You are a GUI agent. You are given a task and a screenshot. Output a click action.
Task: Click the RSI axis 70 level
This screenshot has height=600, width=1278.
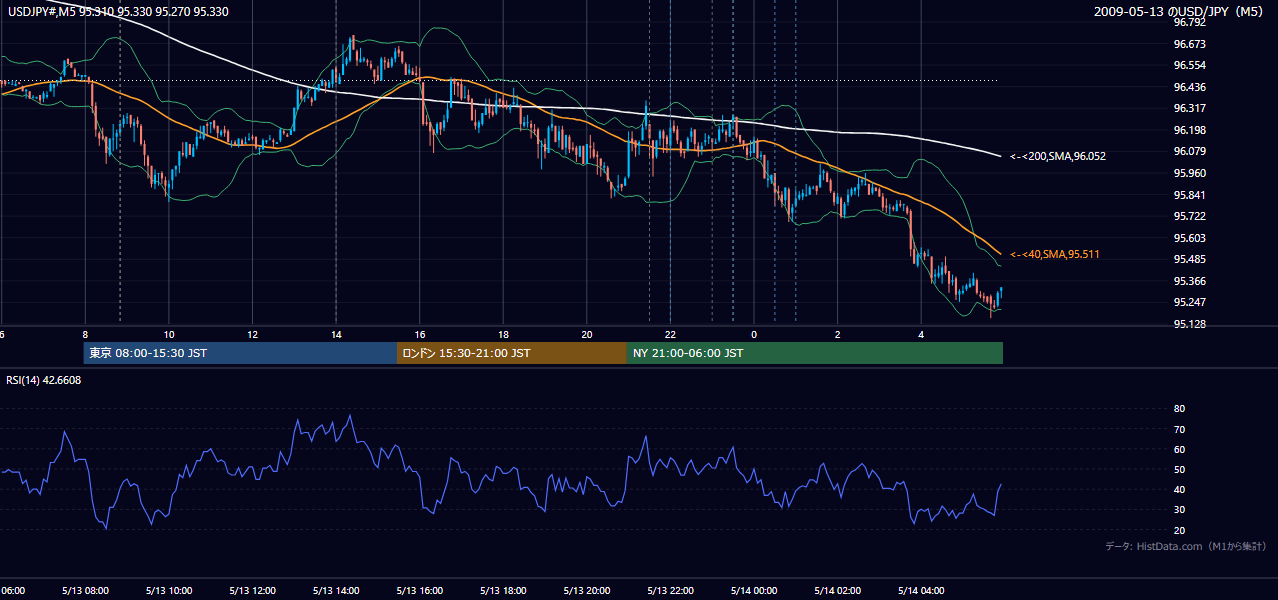coord(1179,429)
